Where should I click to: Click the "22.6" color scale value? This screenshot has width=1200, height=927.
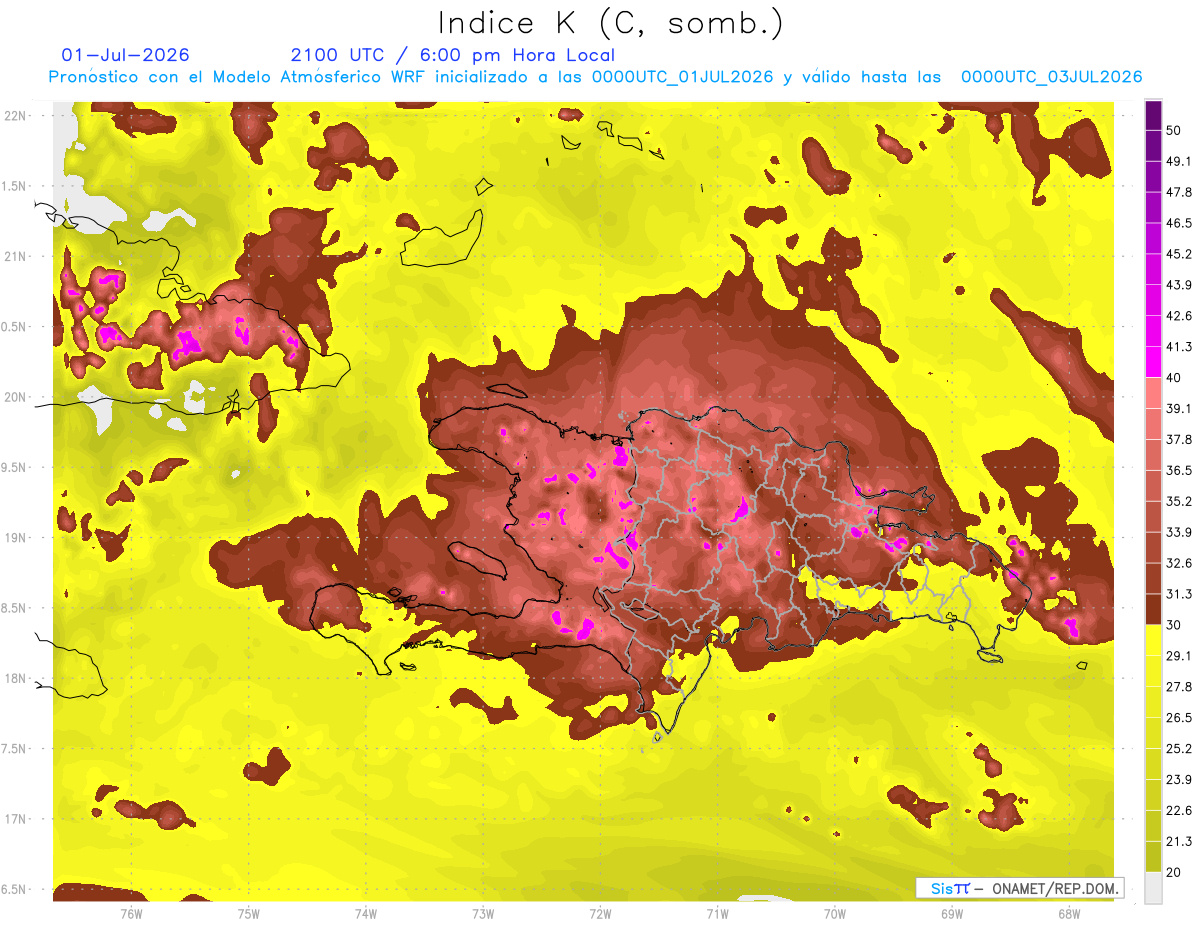pos(1180,810)
